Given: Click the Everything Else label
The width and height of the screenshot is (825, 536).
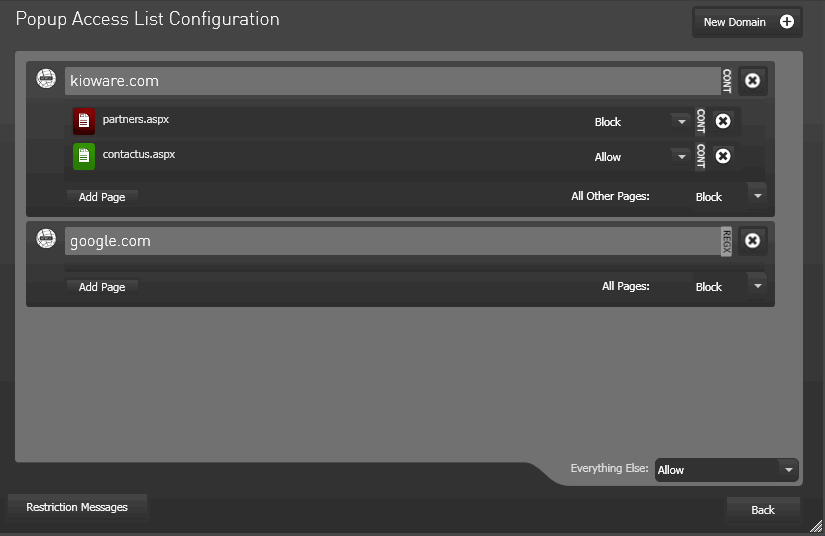Looking at the screenshot, I should [x=609, y=468].
